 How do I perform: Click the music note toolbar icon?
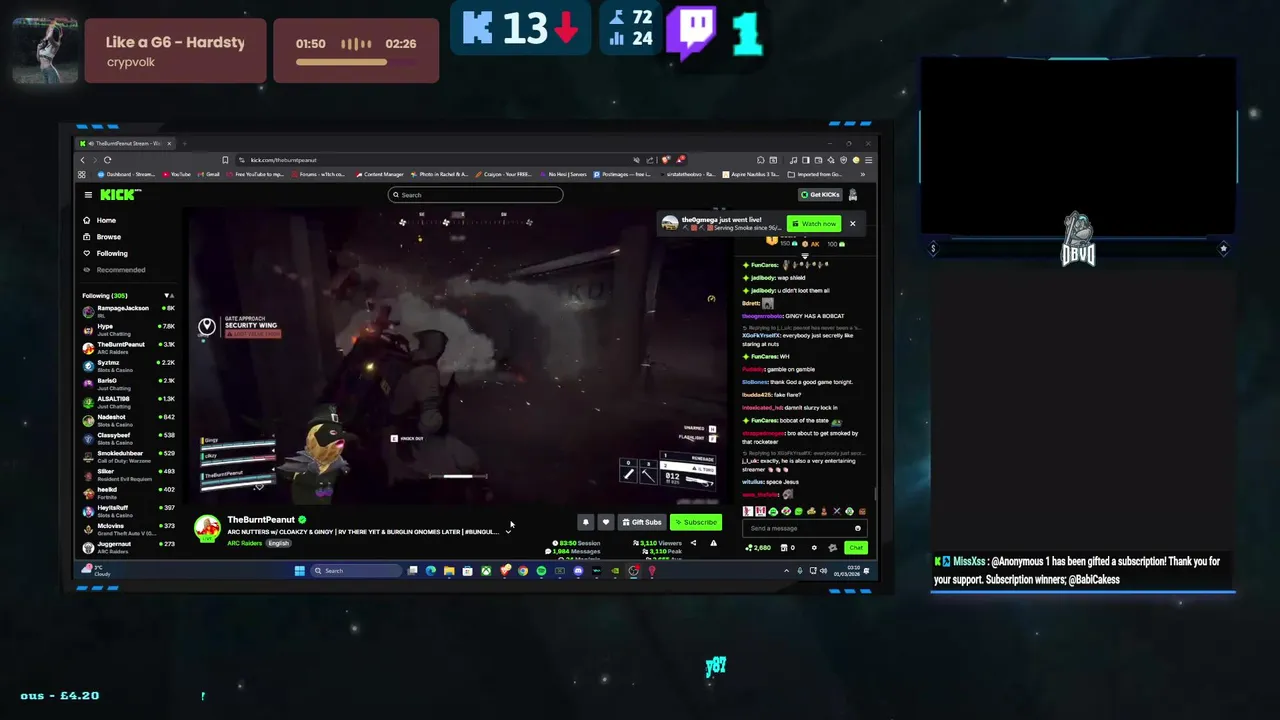pos(793,160)
